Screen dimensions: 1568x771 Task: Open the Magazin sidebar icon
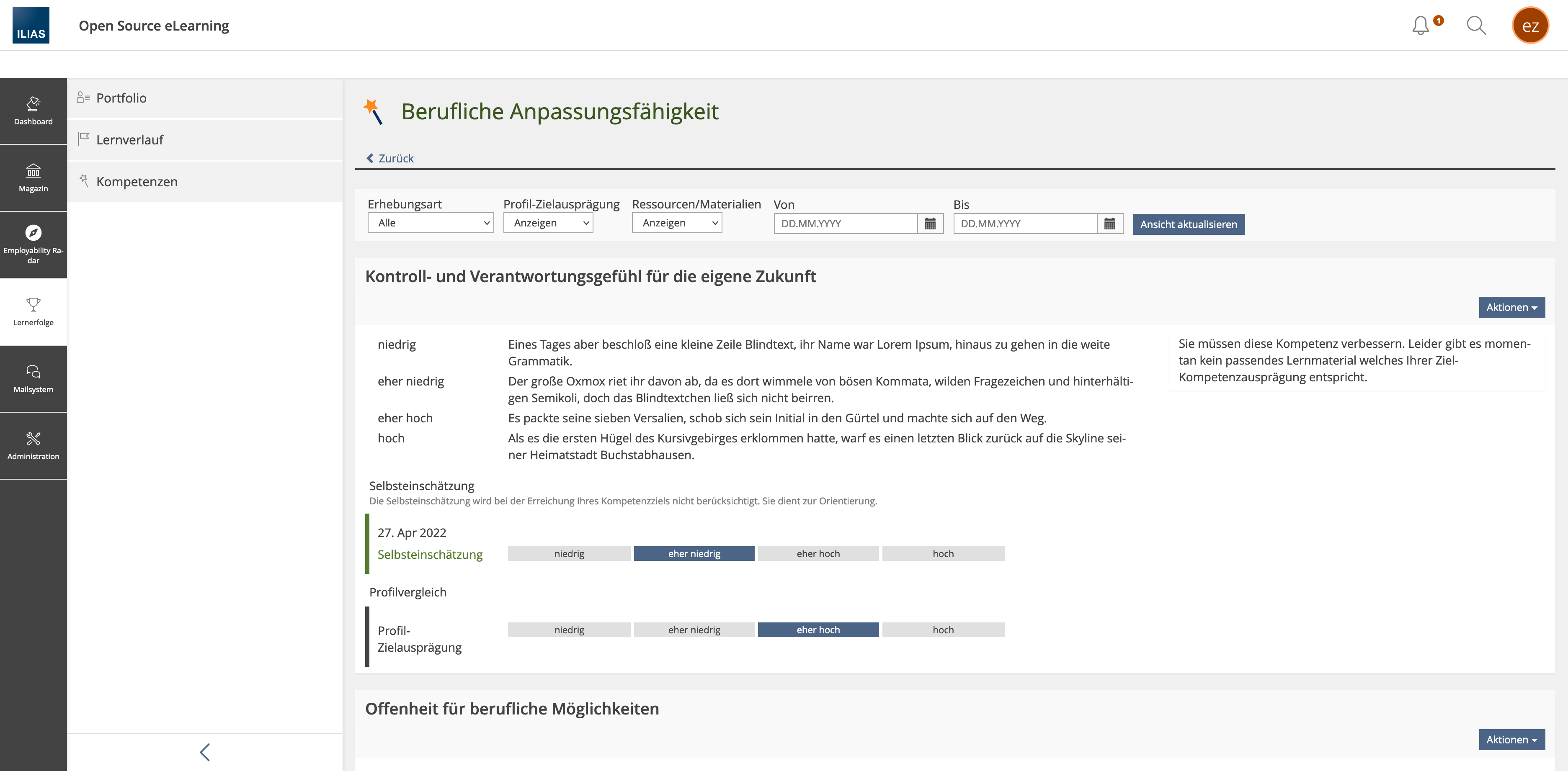(33, 178)
